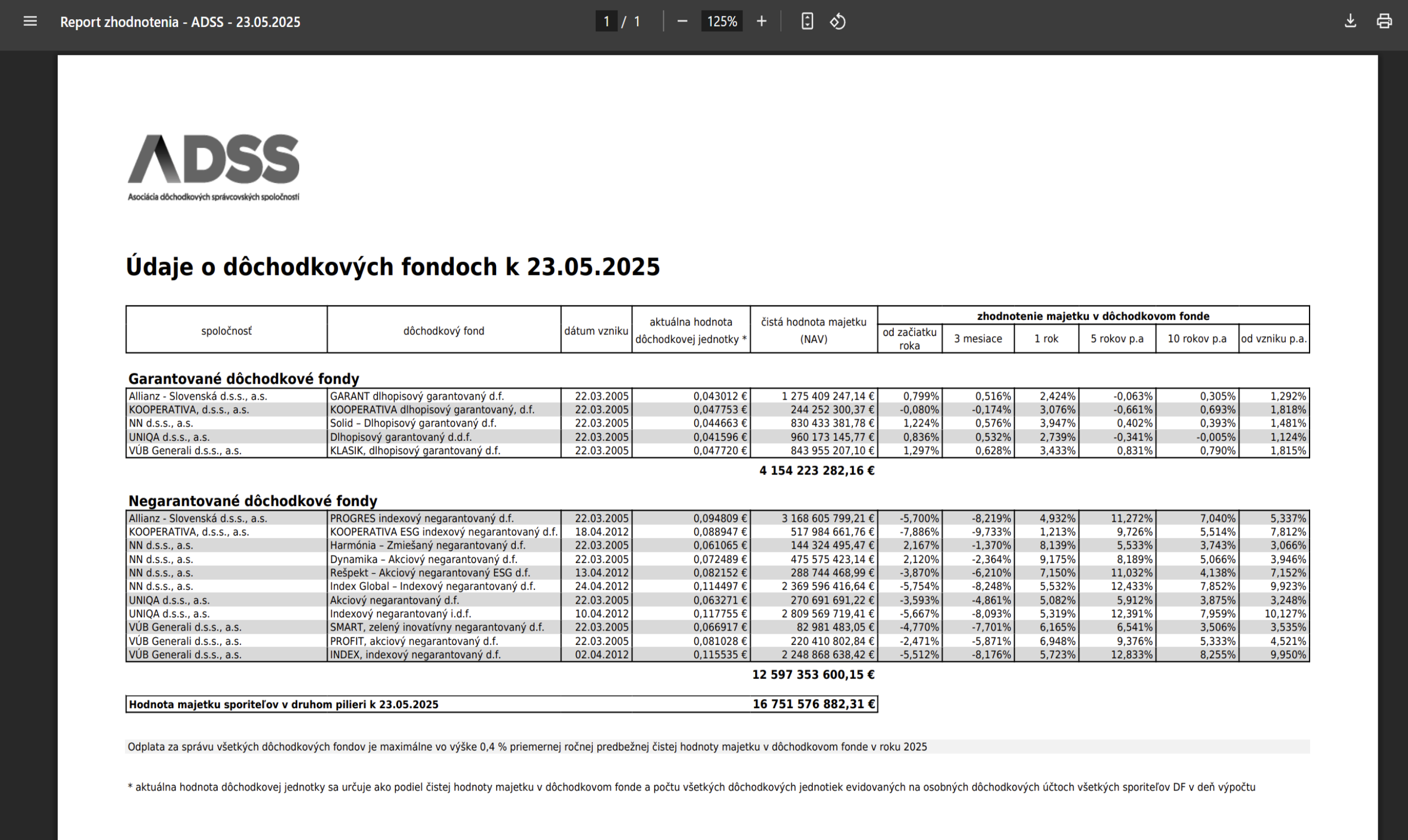Rotate the document counterclockwise
This screenshot has width=1408, height=840.
pos(838,21)
